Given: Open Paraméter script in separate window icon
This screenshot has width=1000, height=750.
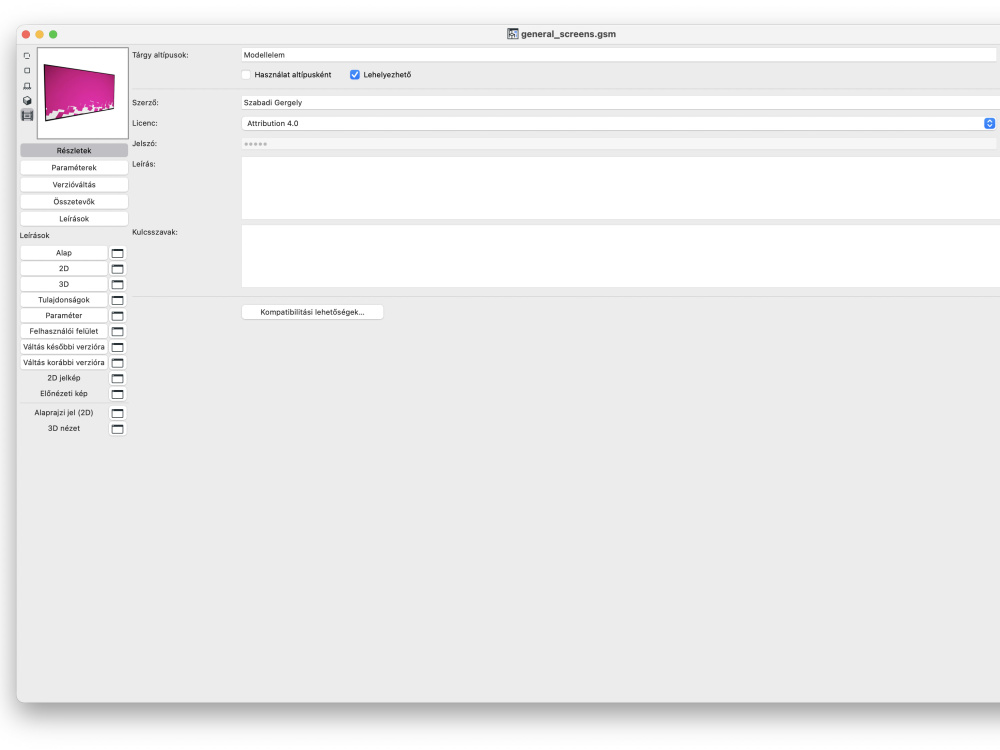Looking at the screenshot, I should [x=117, y=316].
